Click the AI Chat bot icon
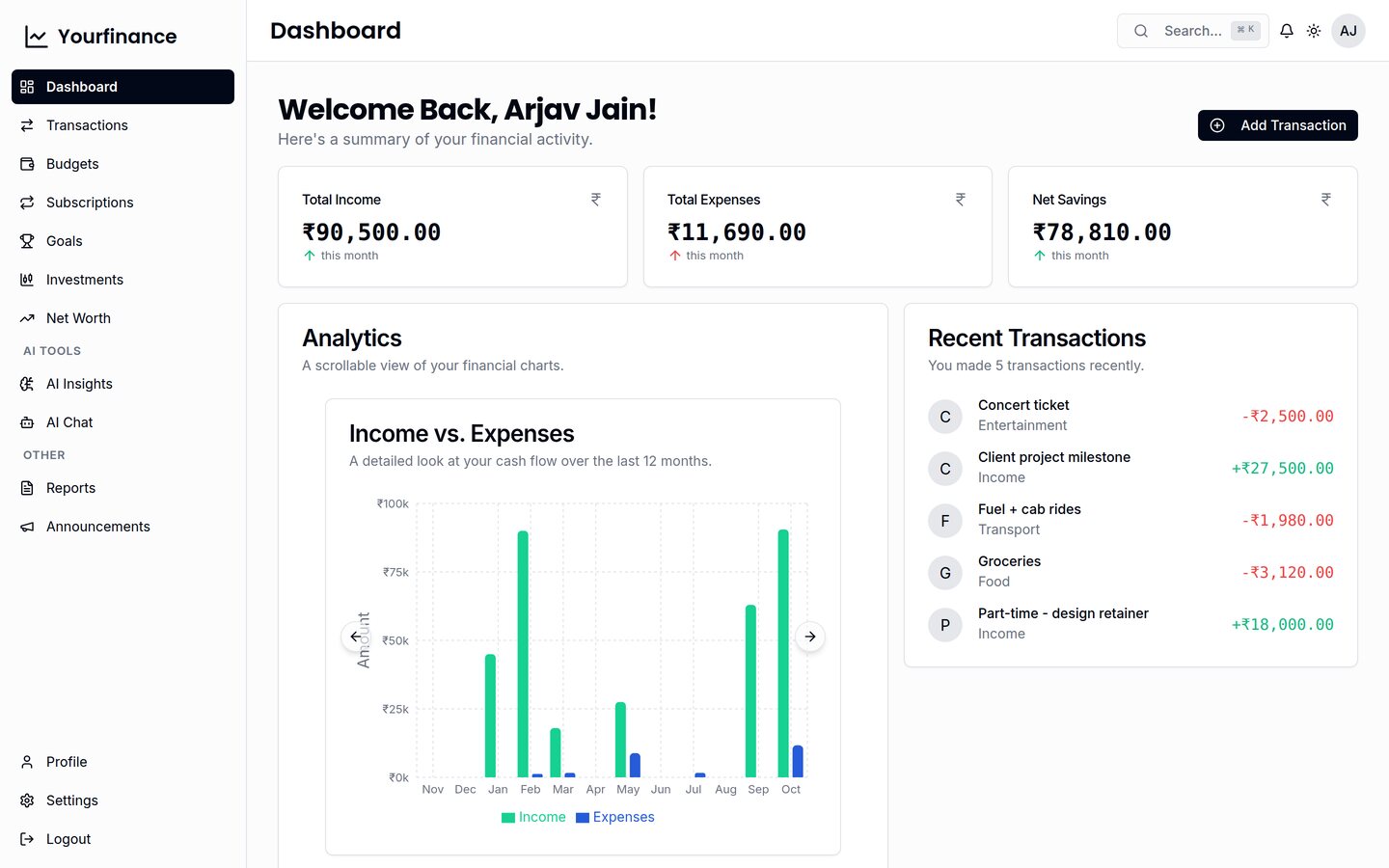The height and width of the screenshot is (868, 1389). [27, 422]
